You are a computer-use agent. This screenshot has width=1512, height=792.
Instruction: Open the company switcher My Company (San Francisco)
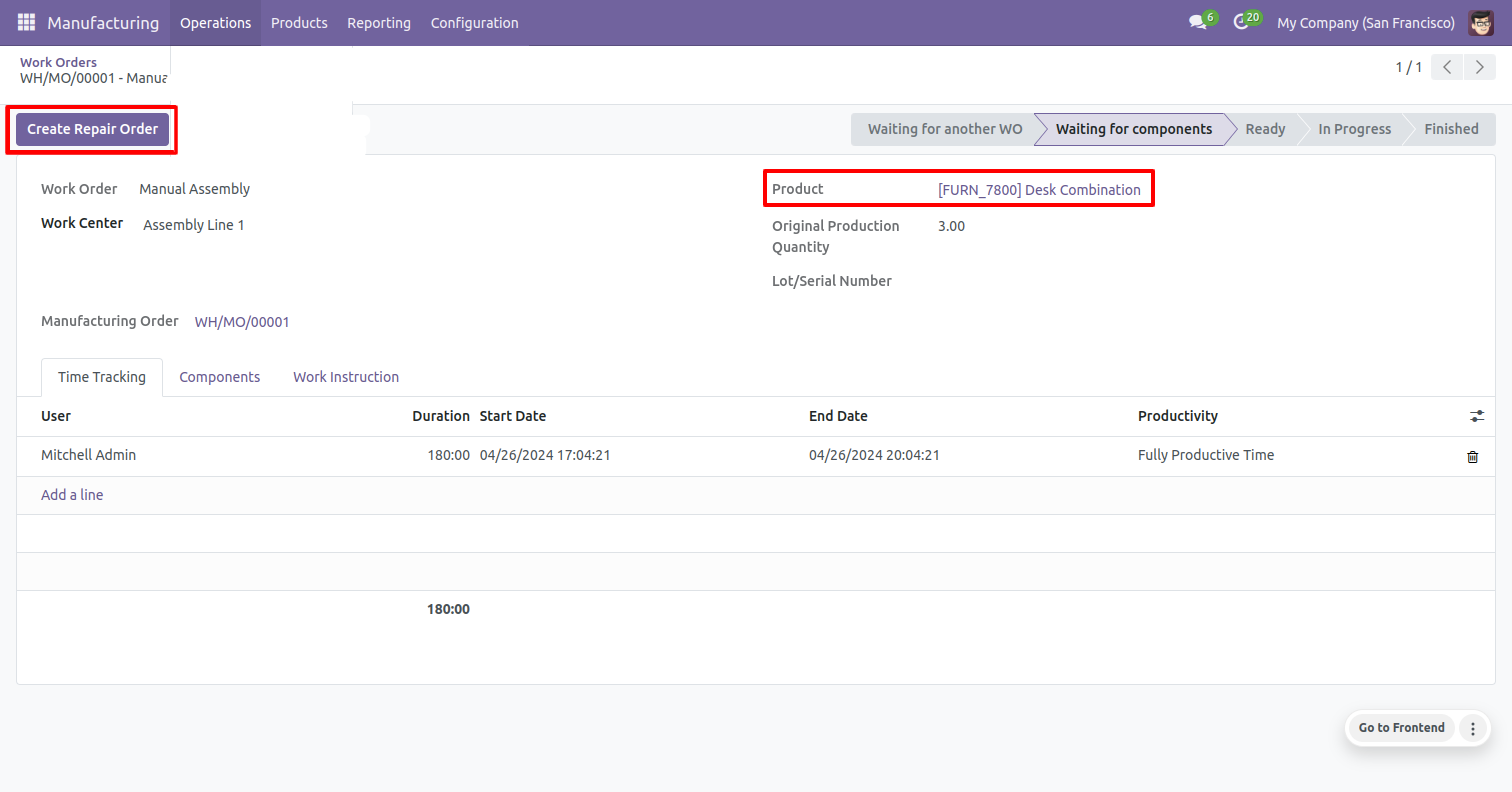coord(1365,22)
